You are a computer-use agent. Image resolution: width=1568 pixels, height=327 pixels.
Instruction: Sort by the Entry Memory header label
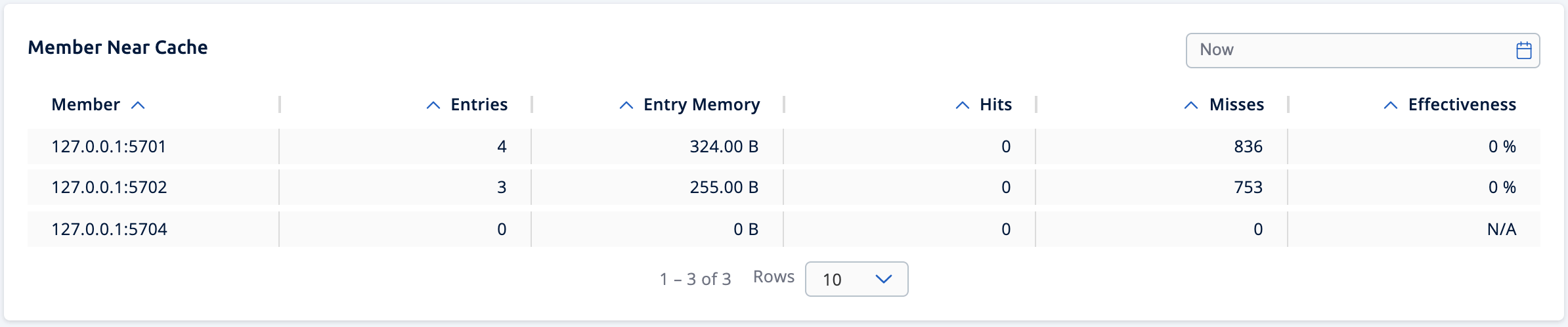point(701,105)
